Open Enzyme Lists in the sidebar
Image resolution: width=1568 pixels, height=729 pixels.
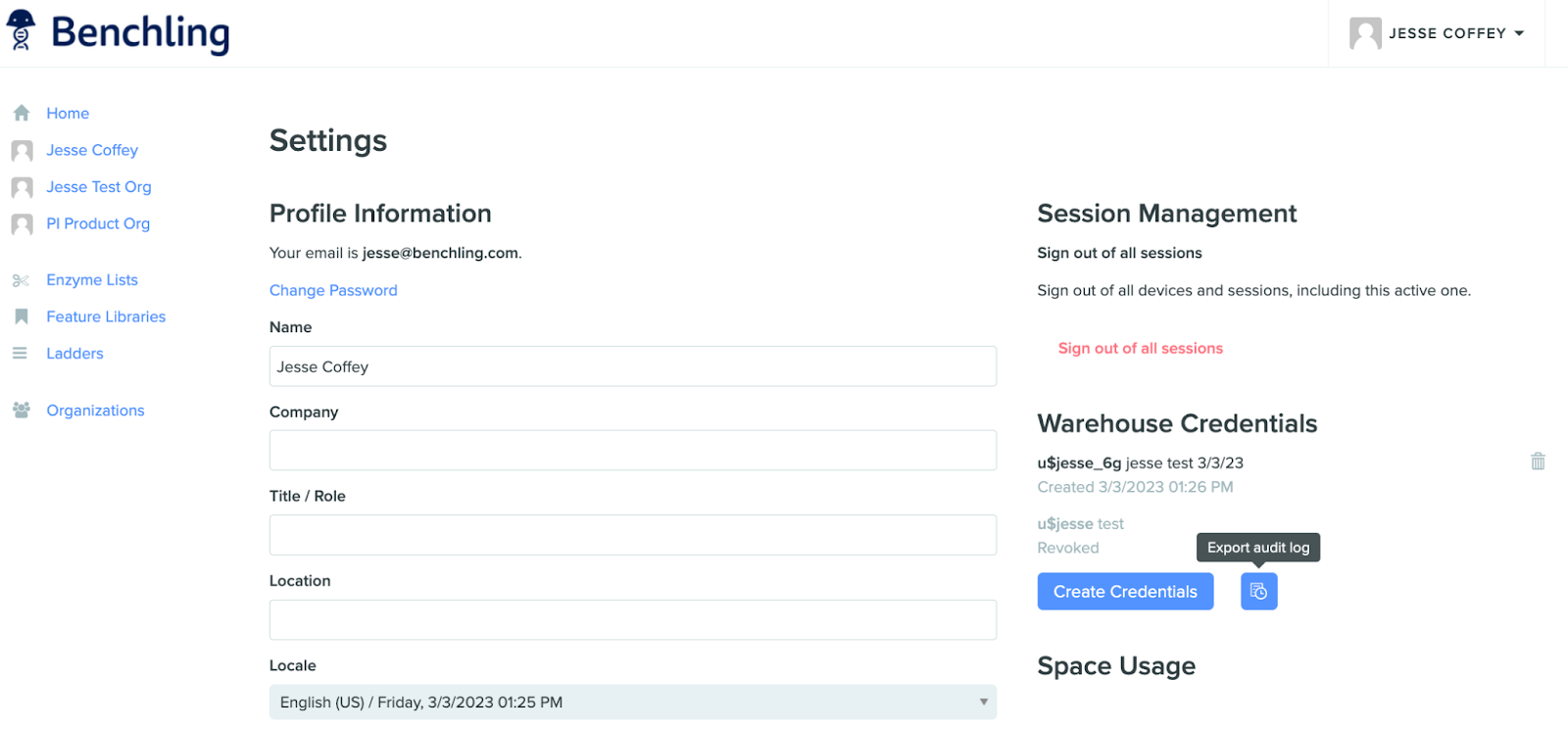(92, 280)
